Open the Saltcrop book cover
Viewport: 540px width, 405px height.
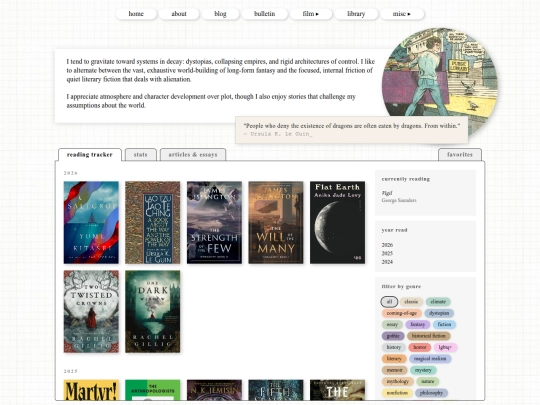[91, 222]
